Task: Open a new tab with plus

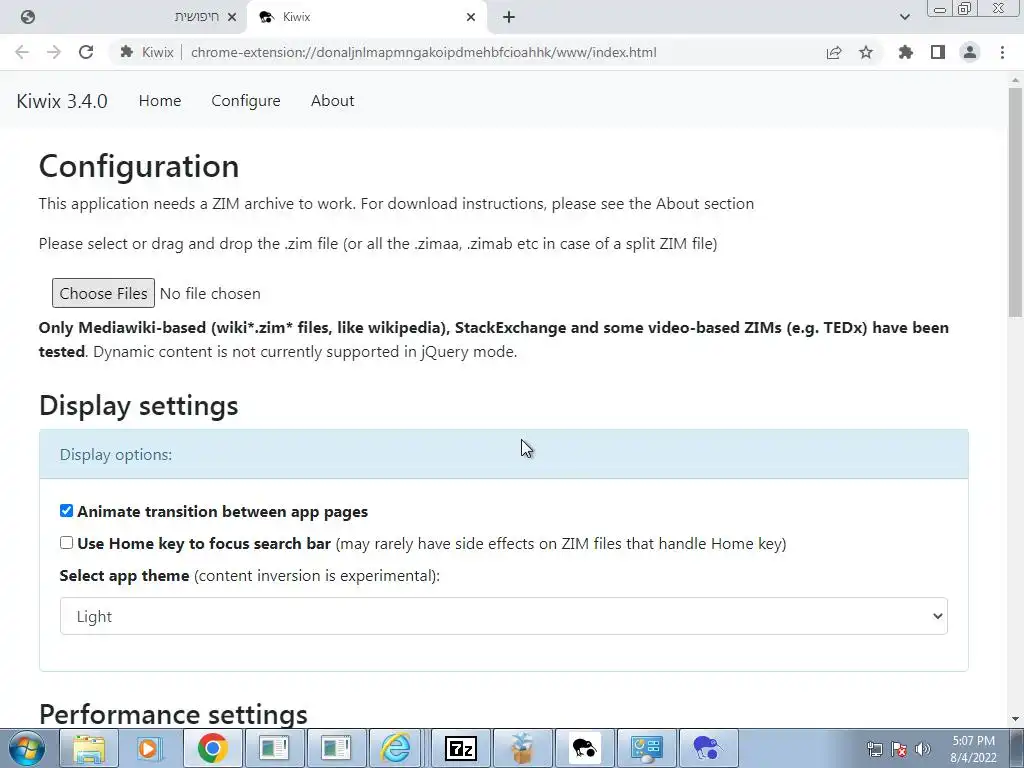Action: [x=509, y=17]
